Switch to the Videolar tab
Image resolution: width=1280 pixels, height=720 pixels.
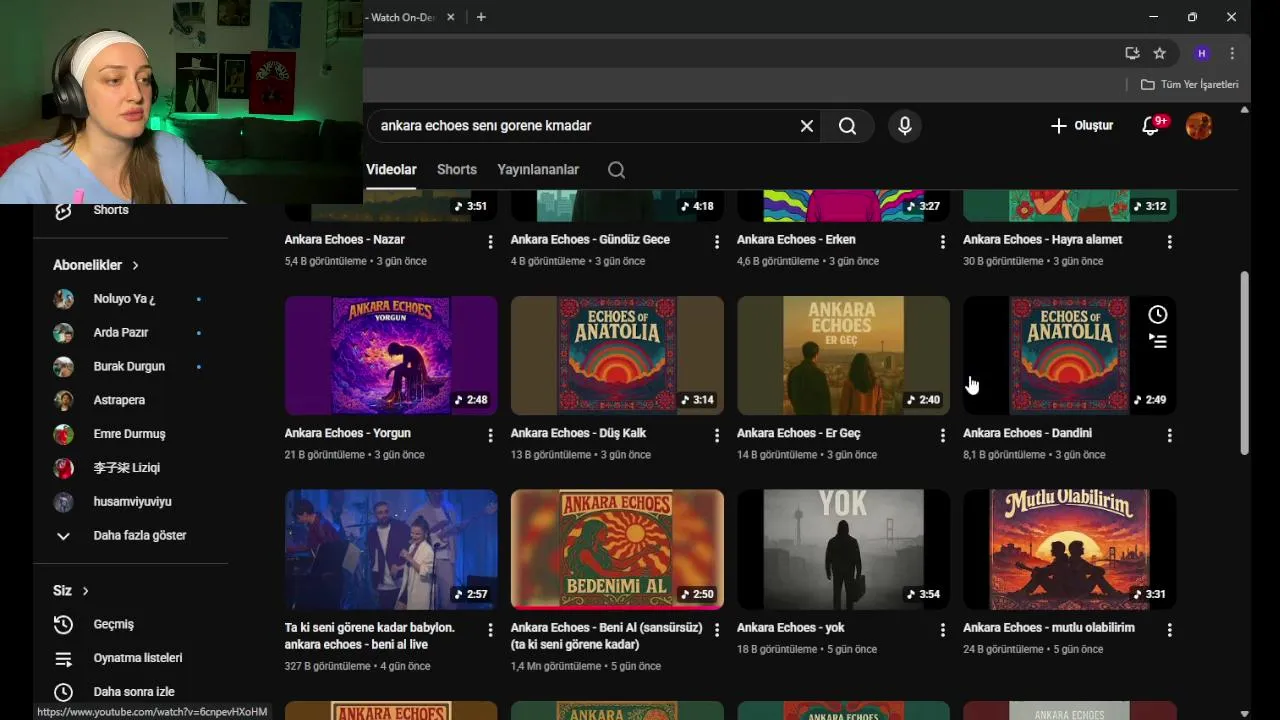(391, 170)
